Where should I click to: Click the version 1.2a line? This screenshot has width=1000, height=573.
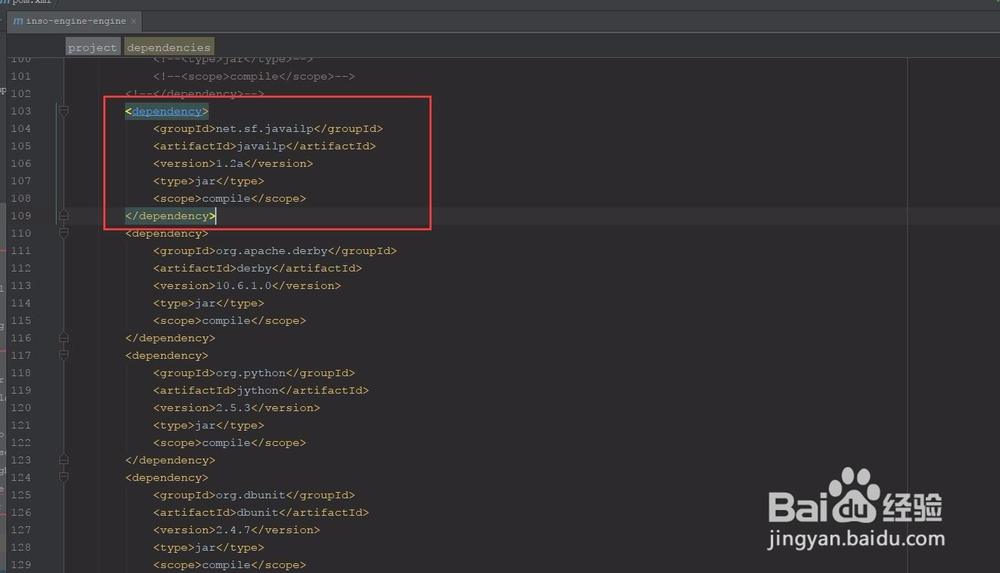point(233,163)
